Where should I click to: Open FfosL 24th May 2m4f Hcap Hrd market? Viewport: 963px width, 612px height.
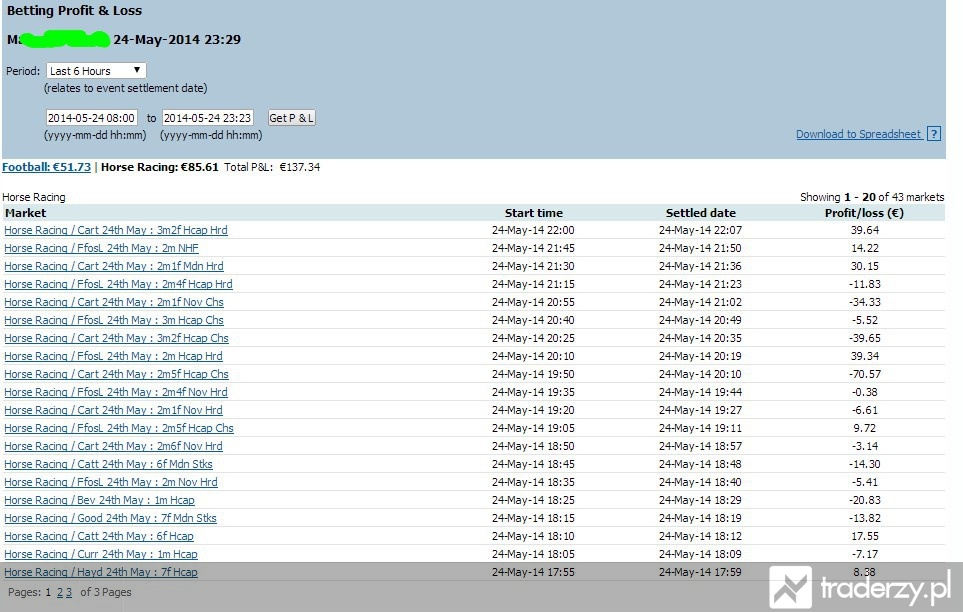click(118, 284)
